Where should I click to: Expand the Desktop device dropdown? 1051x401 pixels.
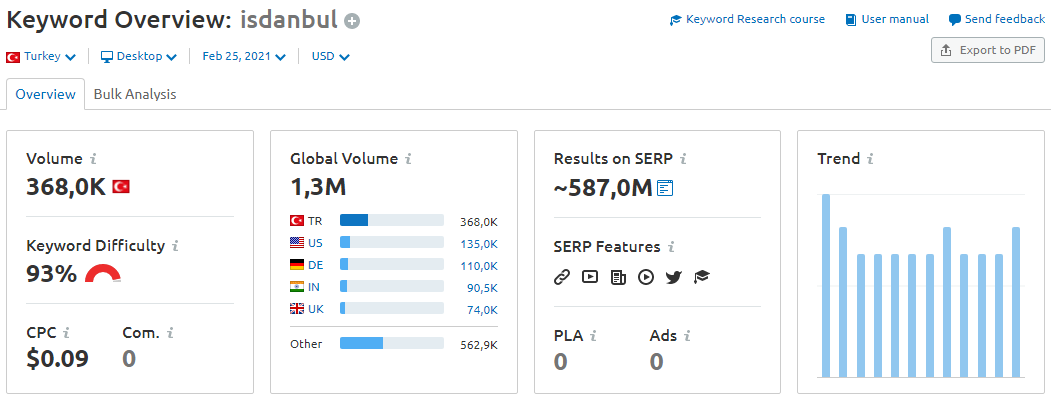pyautogui.click(x=139, y=56)
